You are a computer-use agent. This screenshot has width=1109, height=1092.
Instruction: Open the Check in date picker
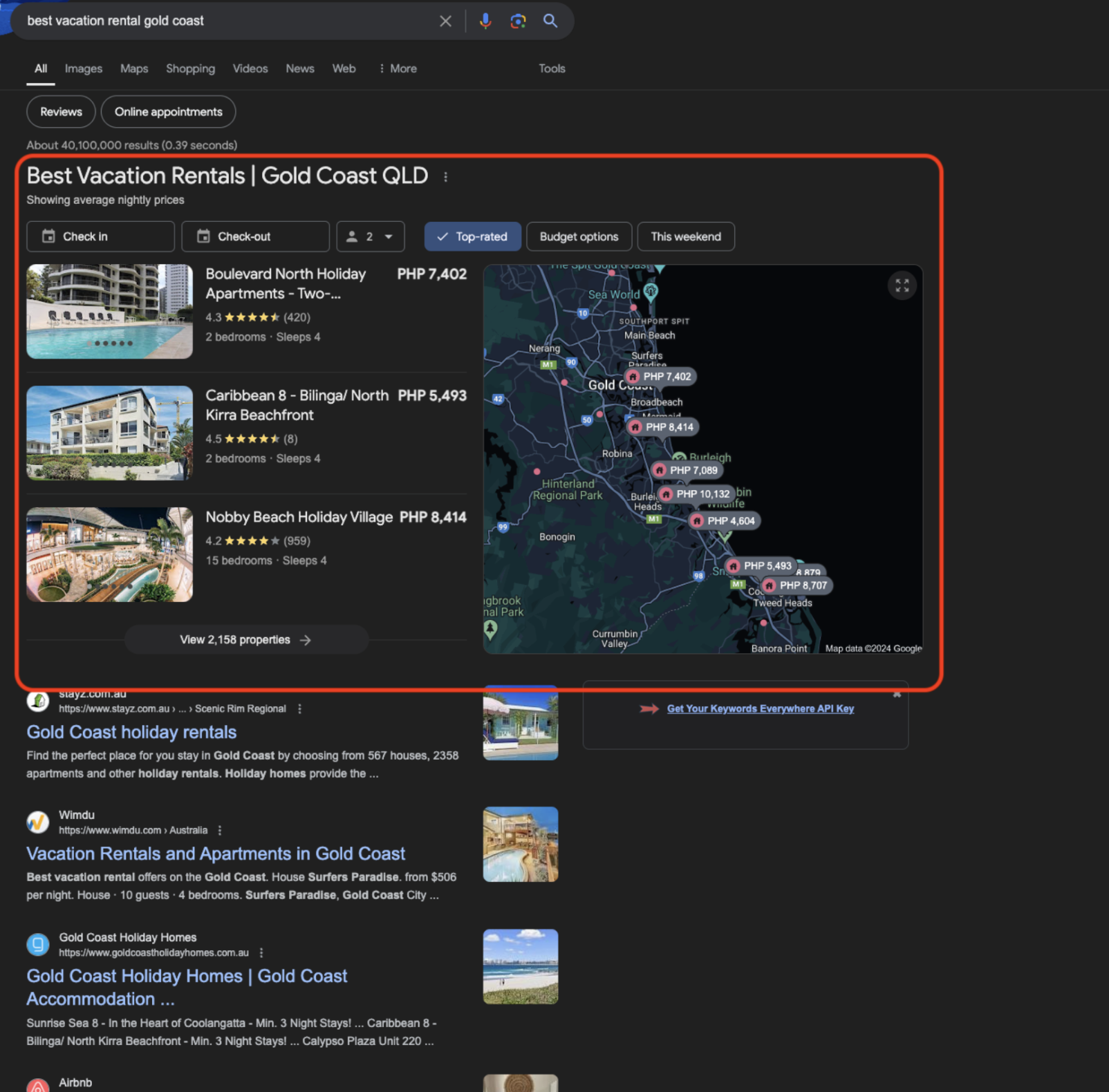click(x=100, y=236)
